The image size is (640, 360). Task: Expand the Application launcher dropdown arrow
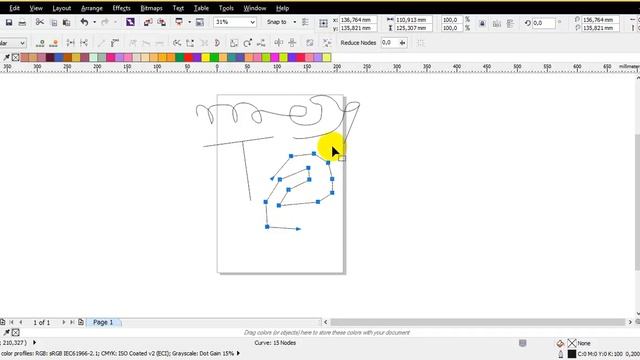189,22
